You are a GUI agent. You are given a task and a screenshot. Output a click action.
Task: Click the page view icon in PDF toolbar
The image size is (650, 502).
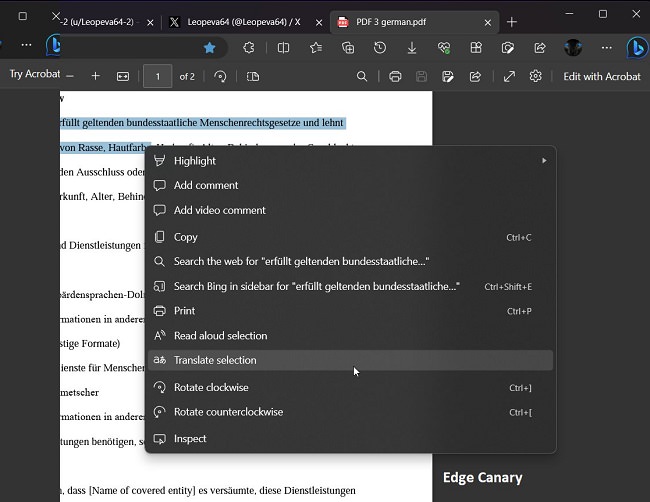pos(252,76)
